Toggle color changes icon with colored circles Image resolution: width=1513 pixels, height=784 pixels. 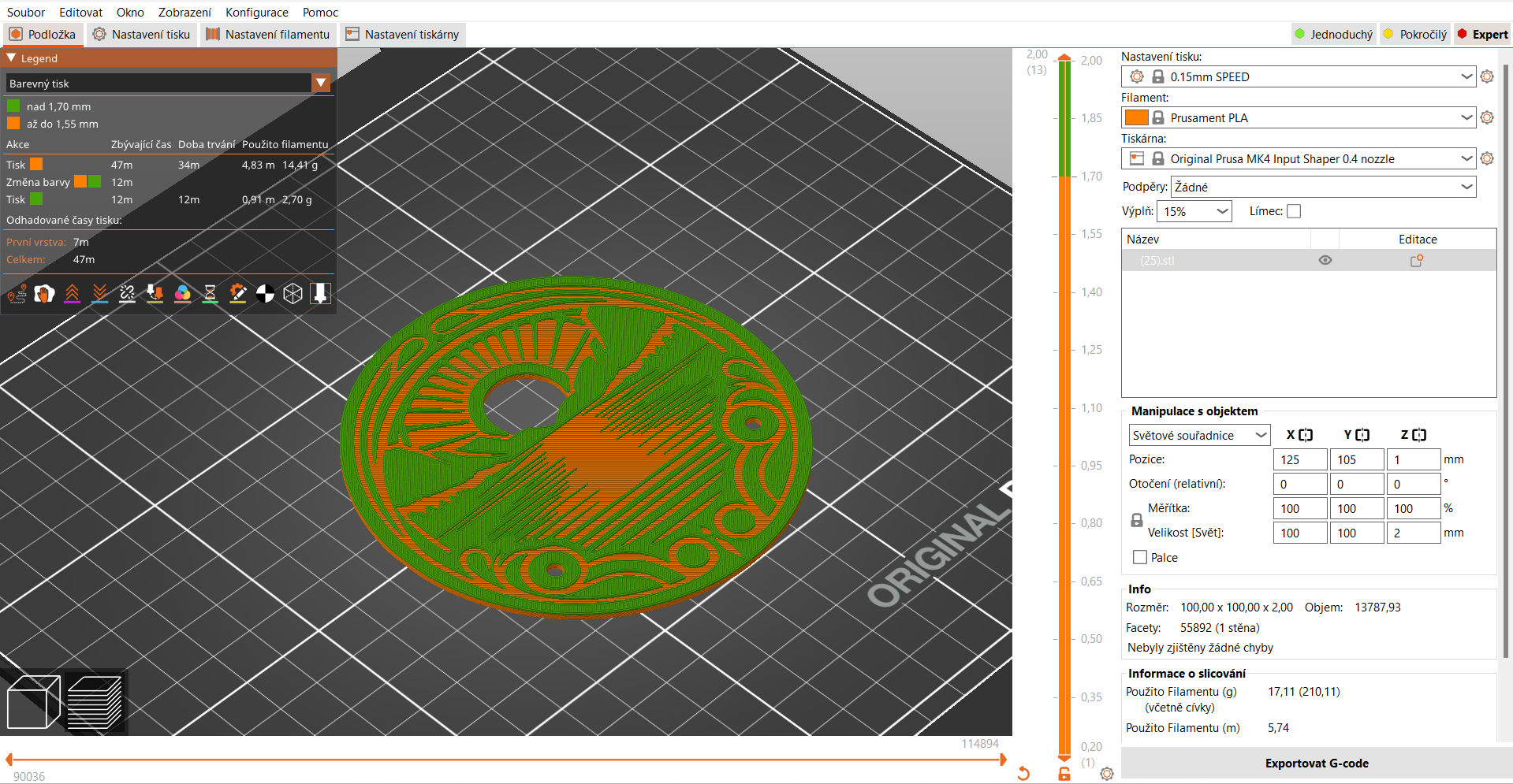182,294
